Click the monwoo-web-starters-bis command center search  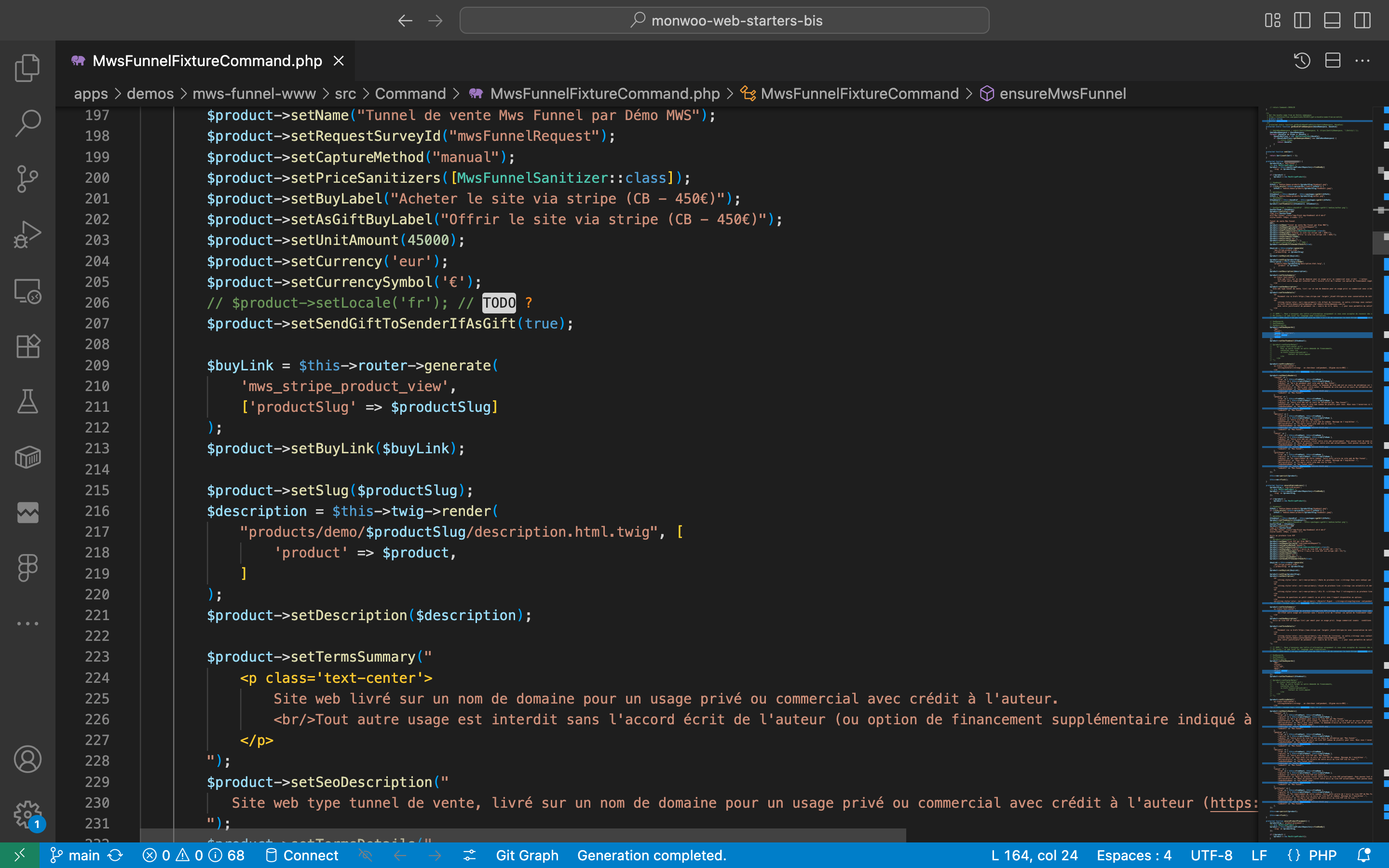(x=724, y=21)
